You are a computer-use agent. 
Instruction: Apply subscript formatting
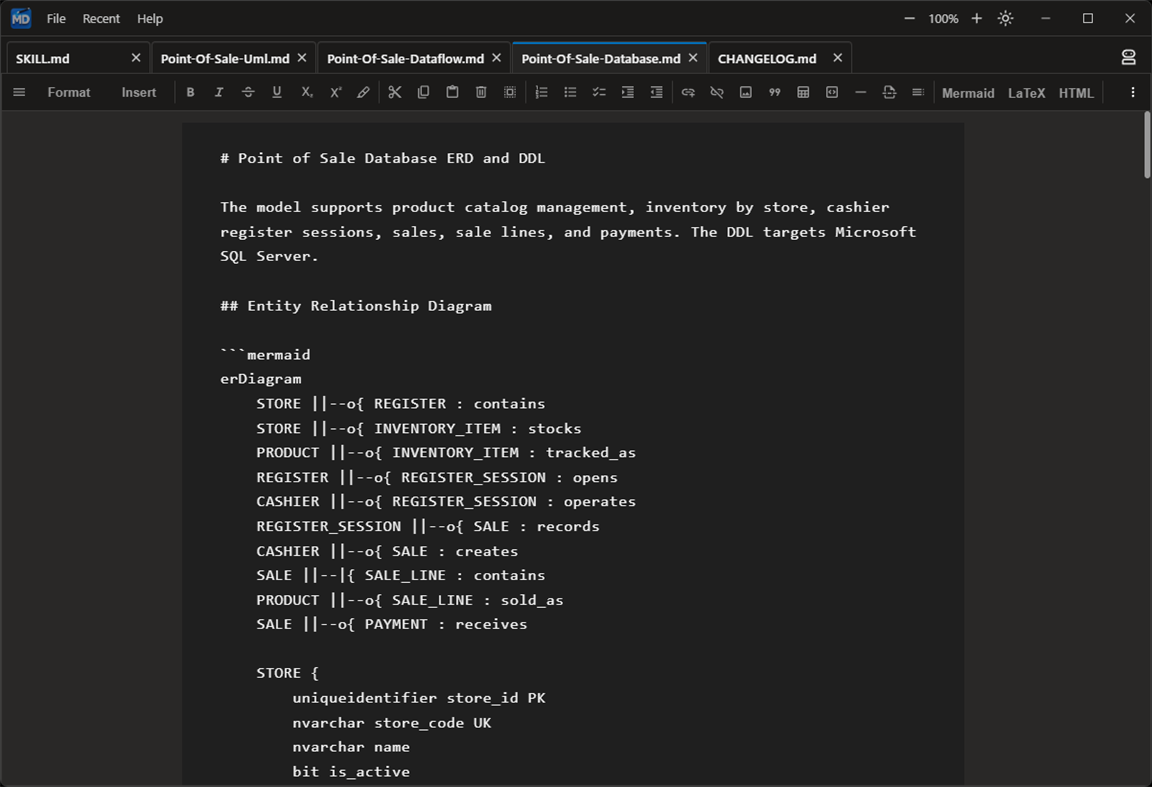tap(306, 93)
